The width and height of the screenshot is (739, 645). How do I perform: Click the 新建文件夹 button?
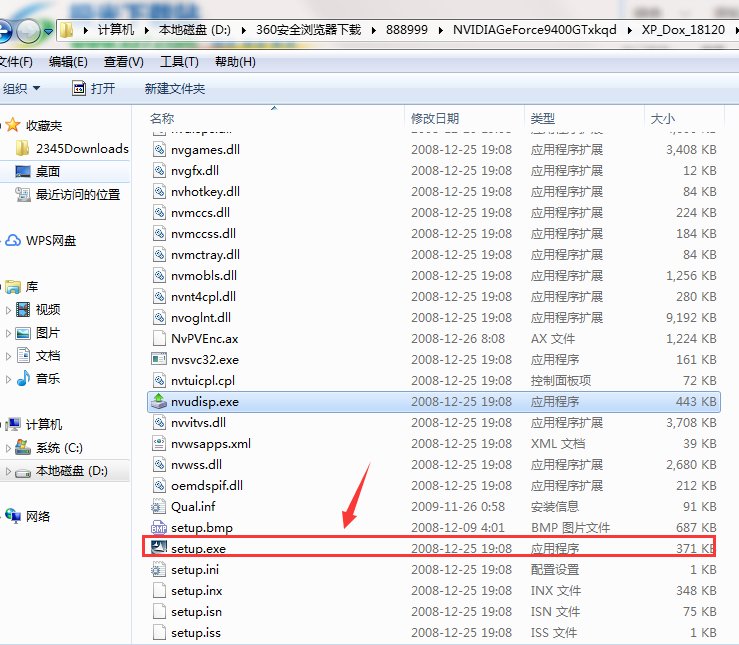click(174, 88)
